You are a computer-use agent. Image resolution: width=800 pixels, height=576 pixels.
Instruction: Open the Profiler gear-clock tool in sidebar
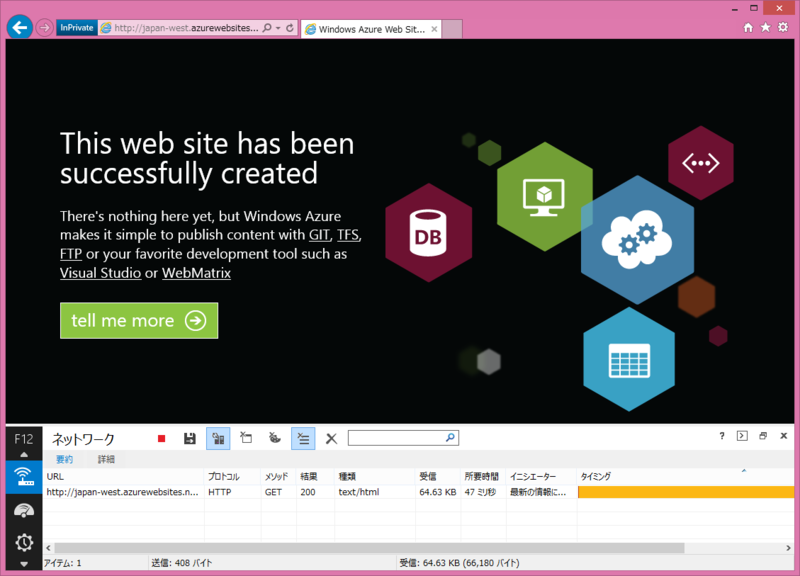(x=24, y=542)
